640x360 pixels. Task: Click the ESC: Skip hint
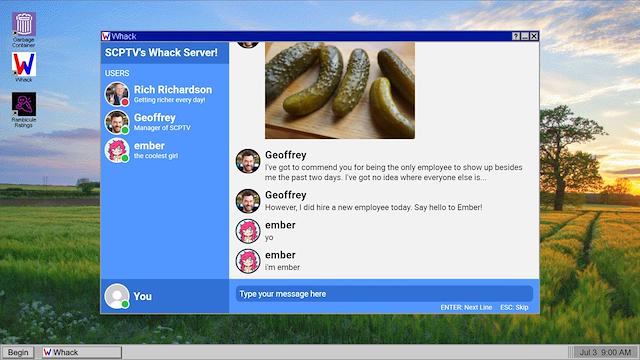click(514, 307)
